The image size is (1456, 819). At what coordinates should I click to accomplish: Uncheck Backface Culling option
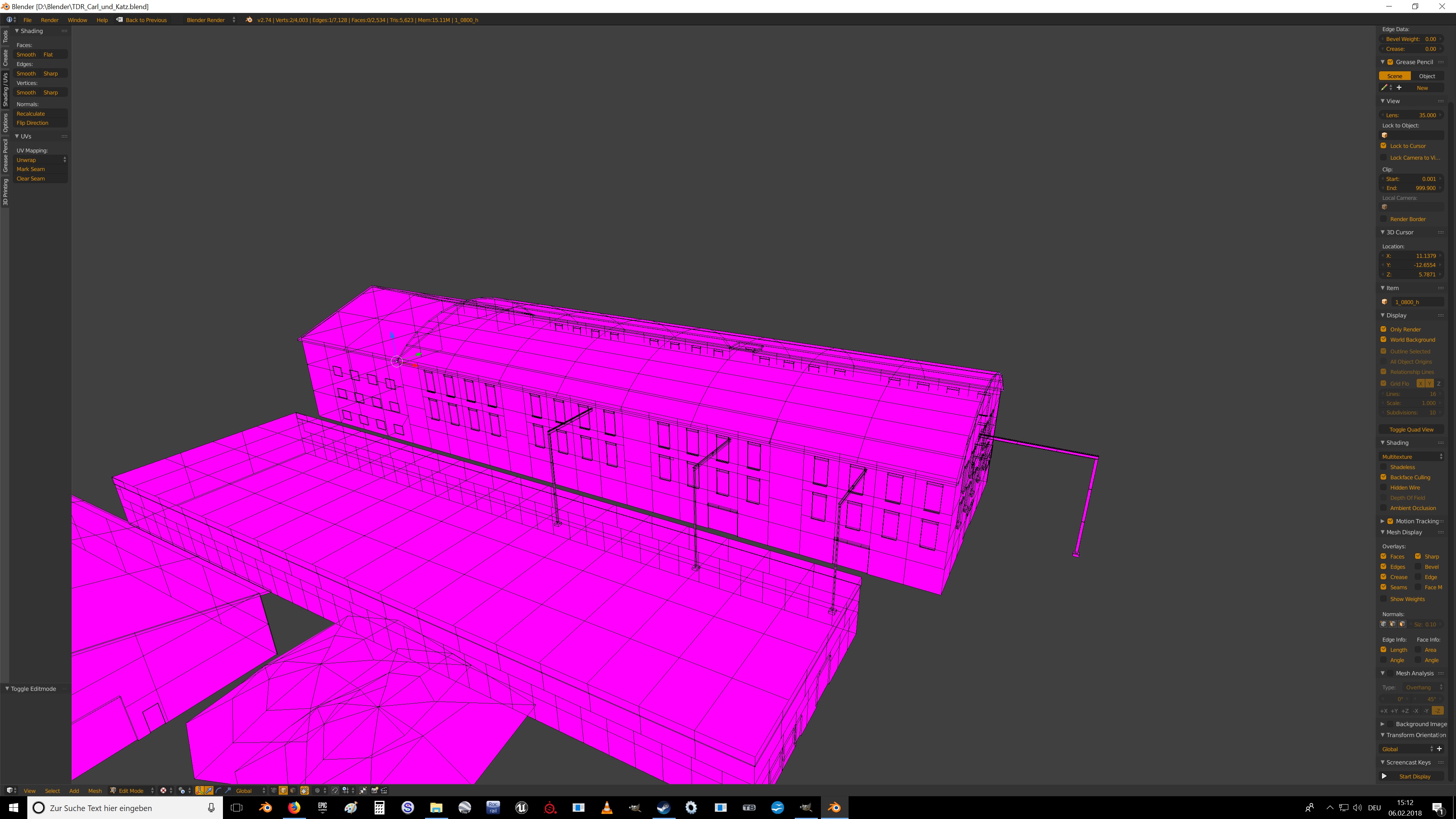1384,477
